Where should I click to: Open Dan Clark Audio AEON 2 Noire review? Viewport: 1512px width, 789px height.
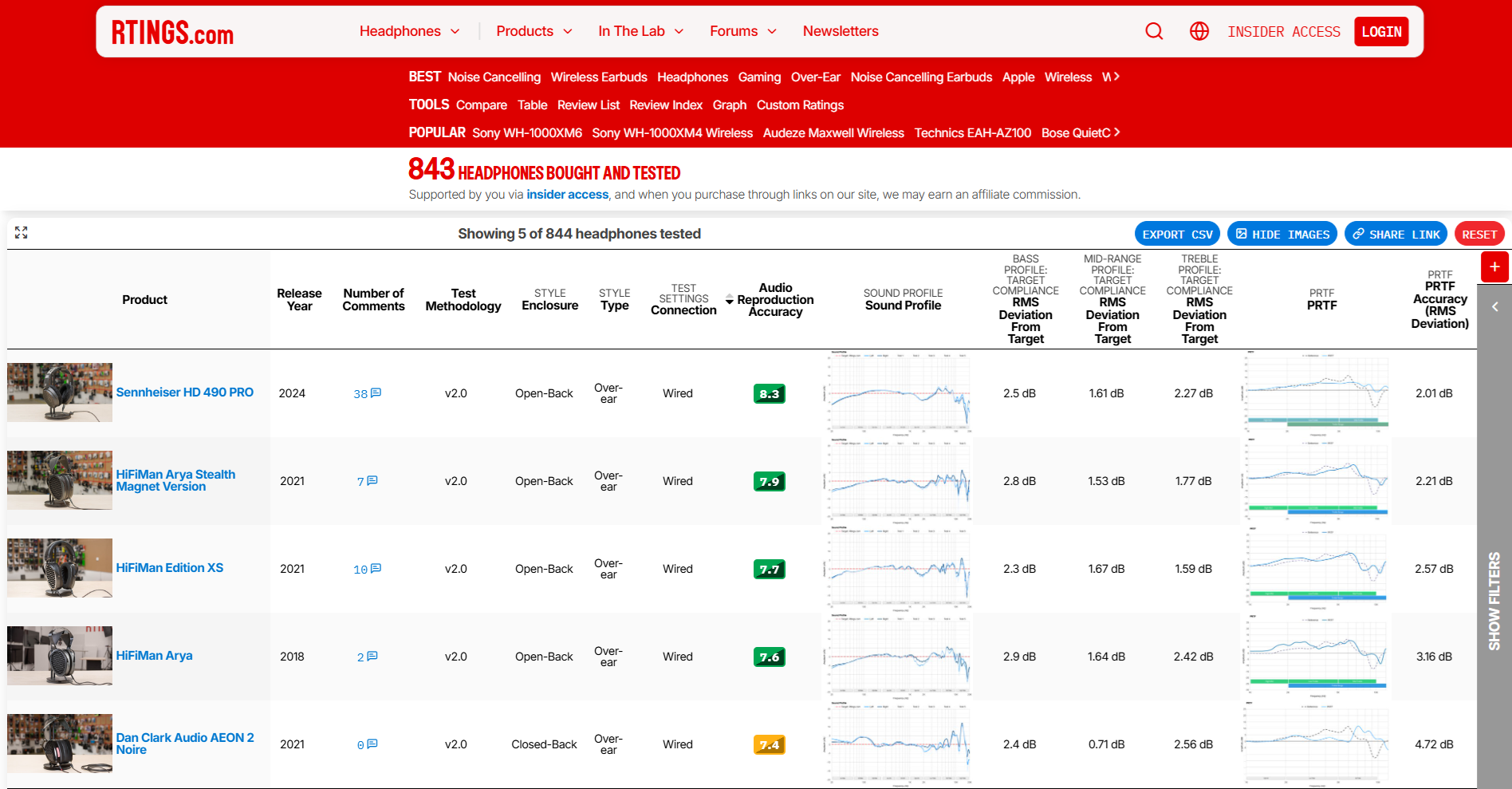pos(185,744)
